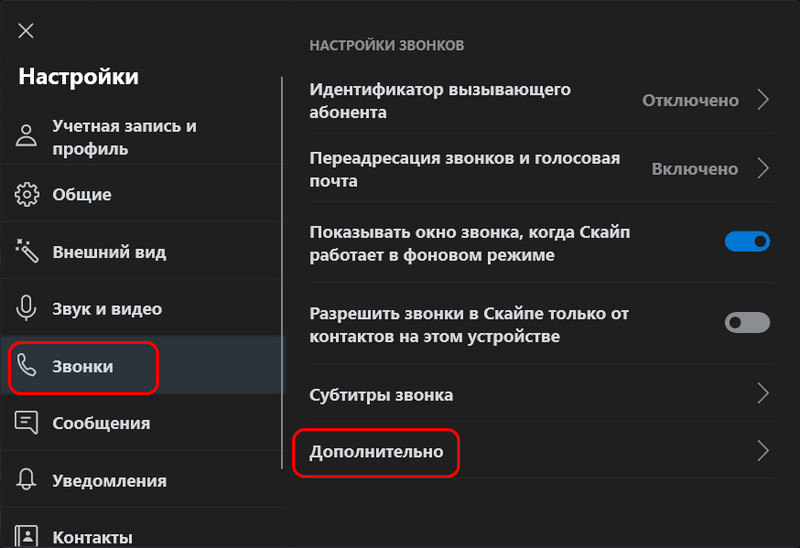Click the gear icon next to Общие
Viewport: 800px width, 548px height.
(27, 194)
